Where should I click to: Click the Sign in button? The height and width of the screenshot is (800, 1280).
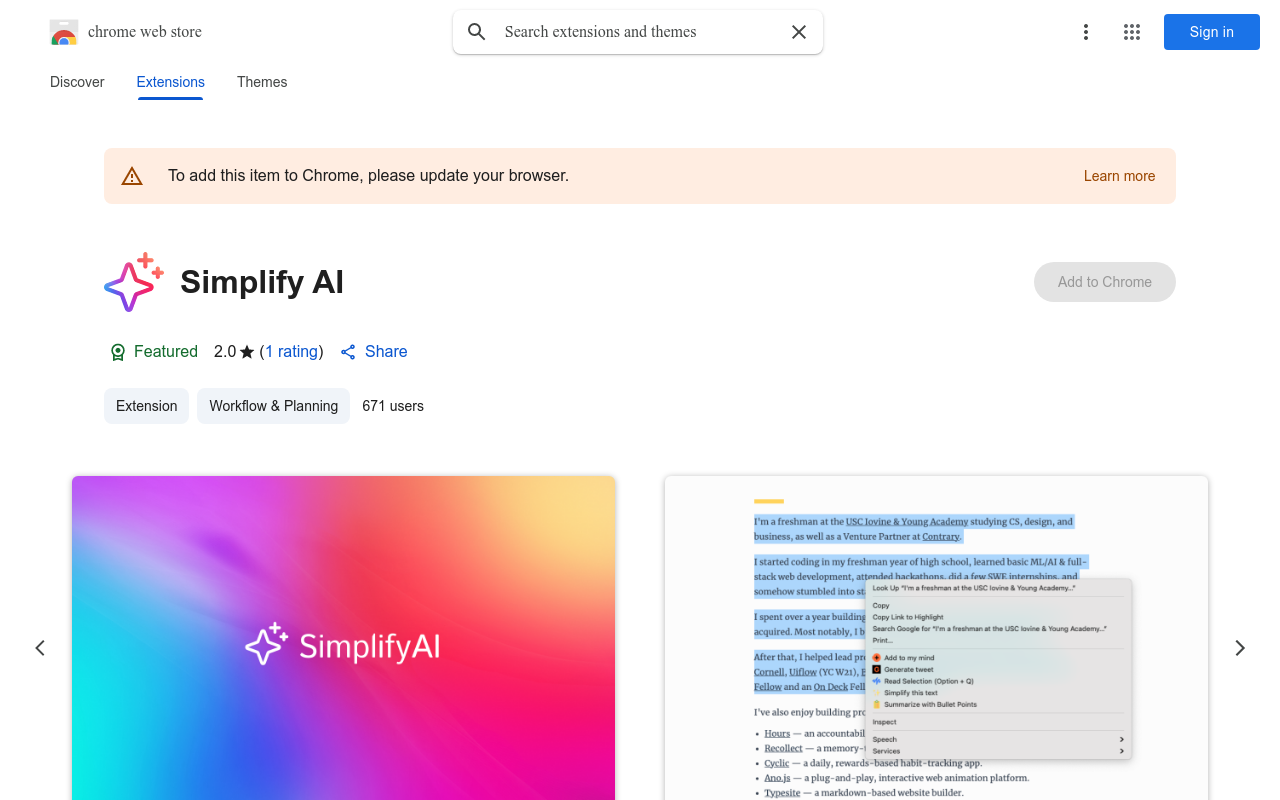coord(1212,32)
